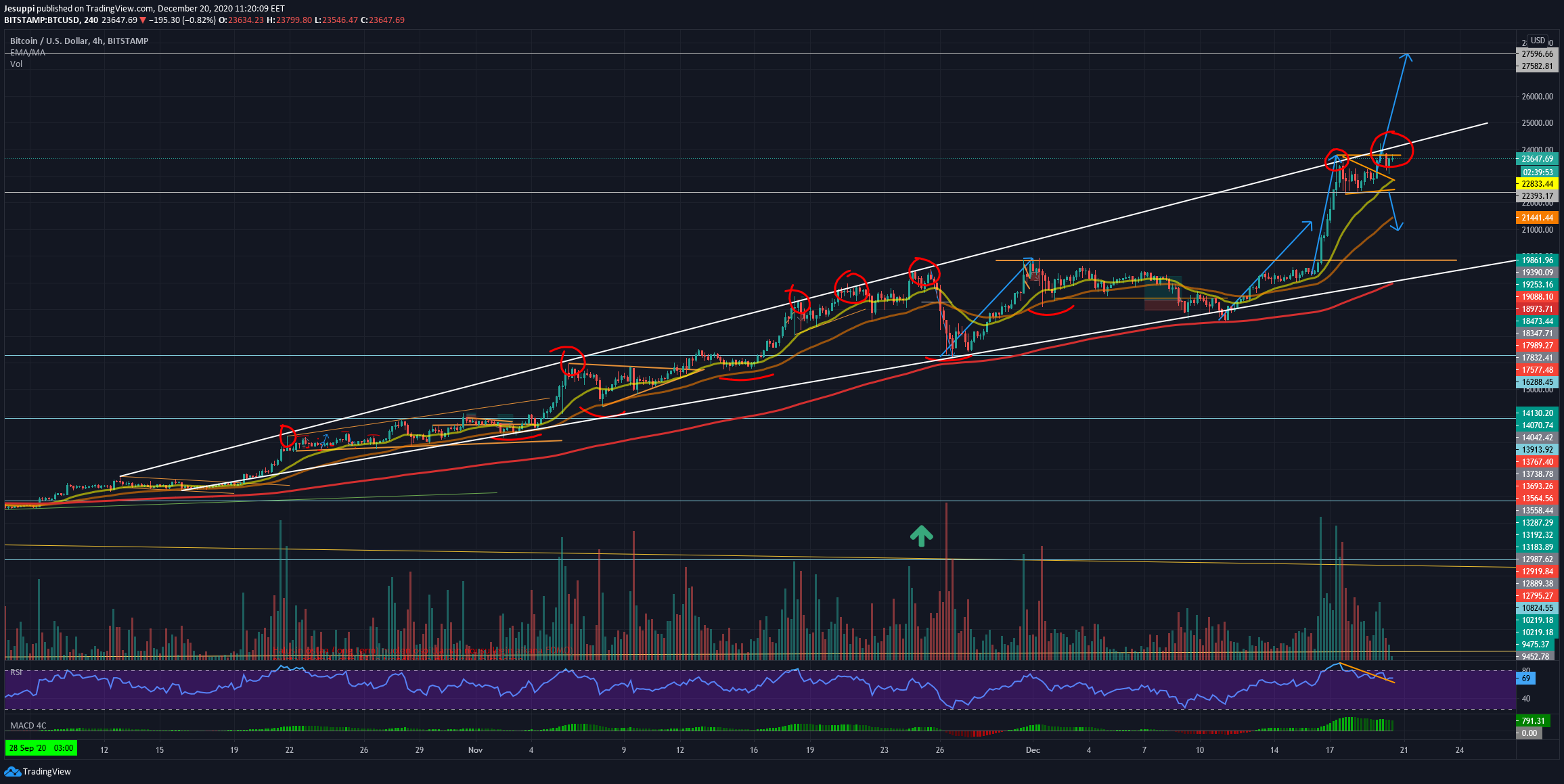Image resolution: width=1564 pixels, height=784 pixels.
Task: Select the Bitcoin / U.S. Dollar chart title
Action: pos(79,41)
